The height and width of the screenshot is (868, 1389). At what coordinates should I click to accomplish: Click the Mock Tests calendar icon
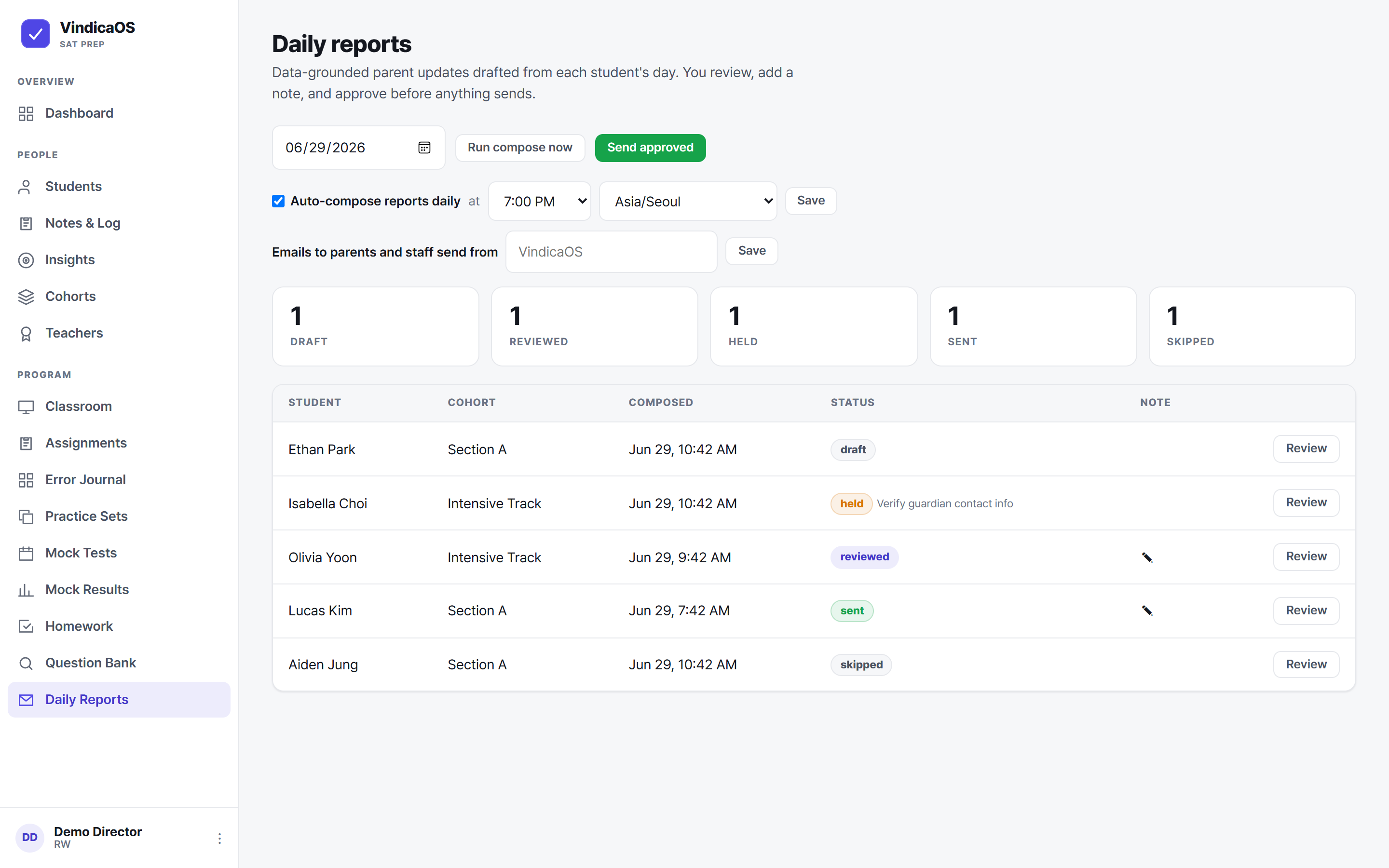coord(26,554)
